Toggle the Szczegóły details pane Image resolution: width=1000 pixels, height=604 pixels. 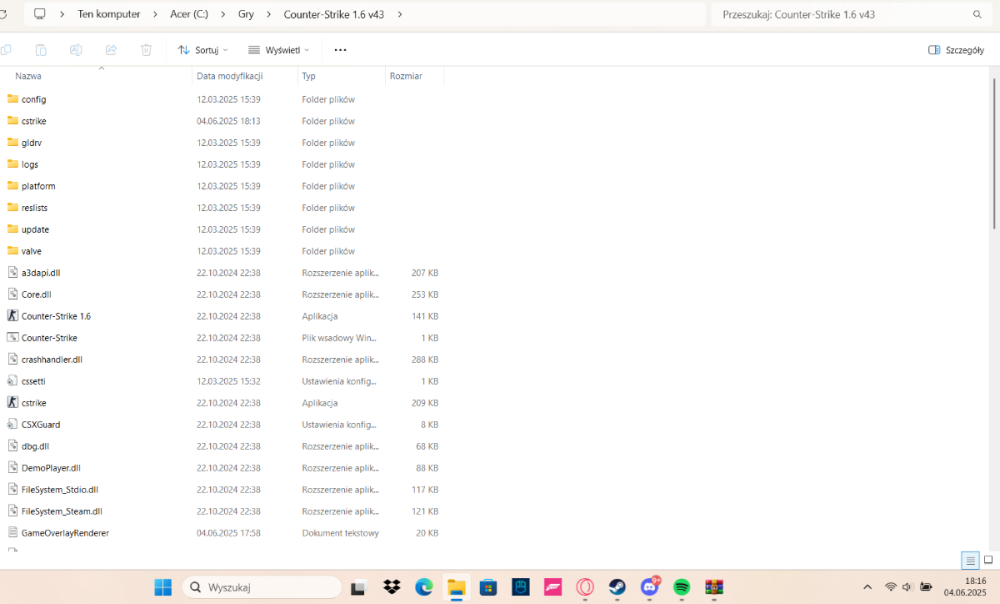click(x=956, y=50)
